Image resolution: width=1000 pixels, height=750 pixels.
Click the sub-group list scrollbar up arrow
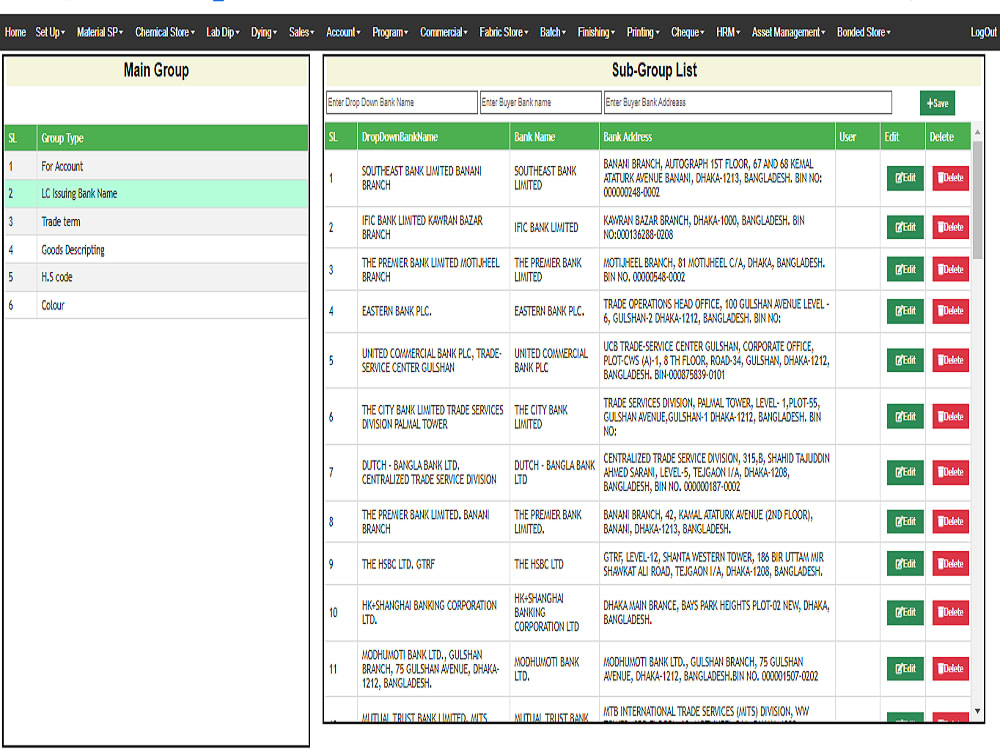pyautogui.click(x=978, y=132)
